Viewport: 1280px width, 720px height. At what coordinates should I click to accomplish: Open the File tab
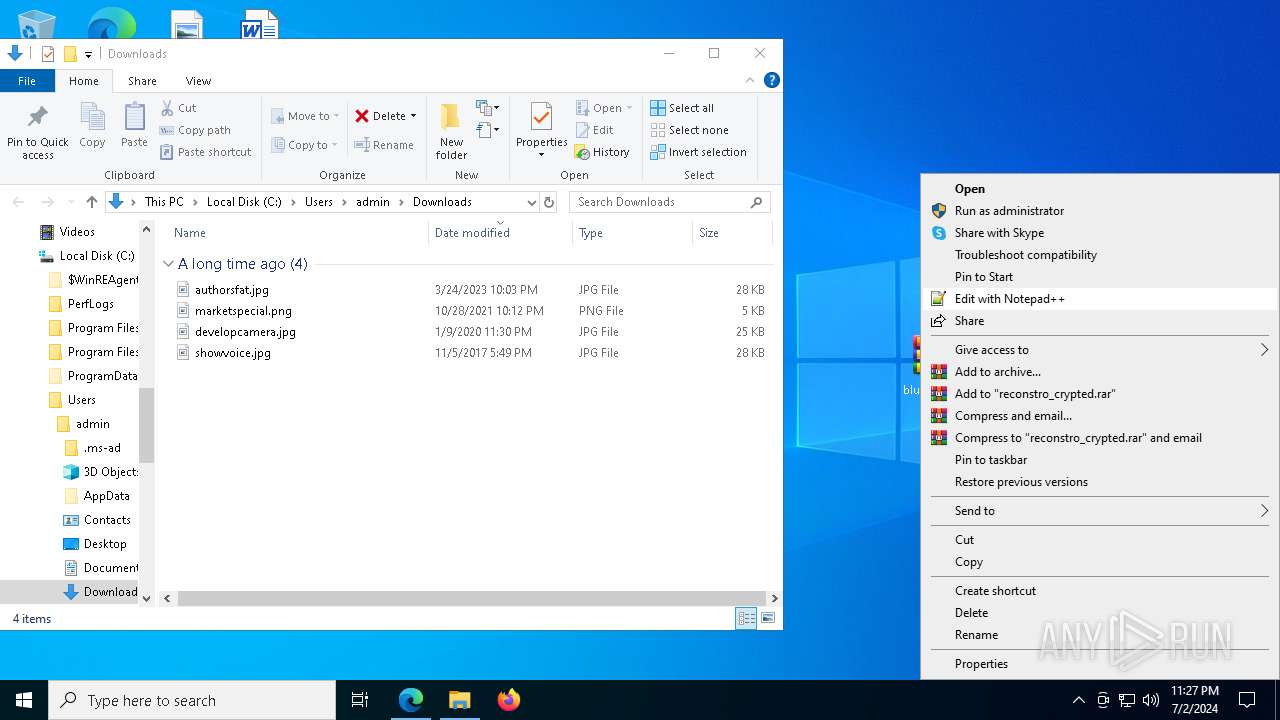27,81
